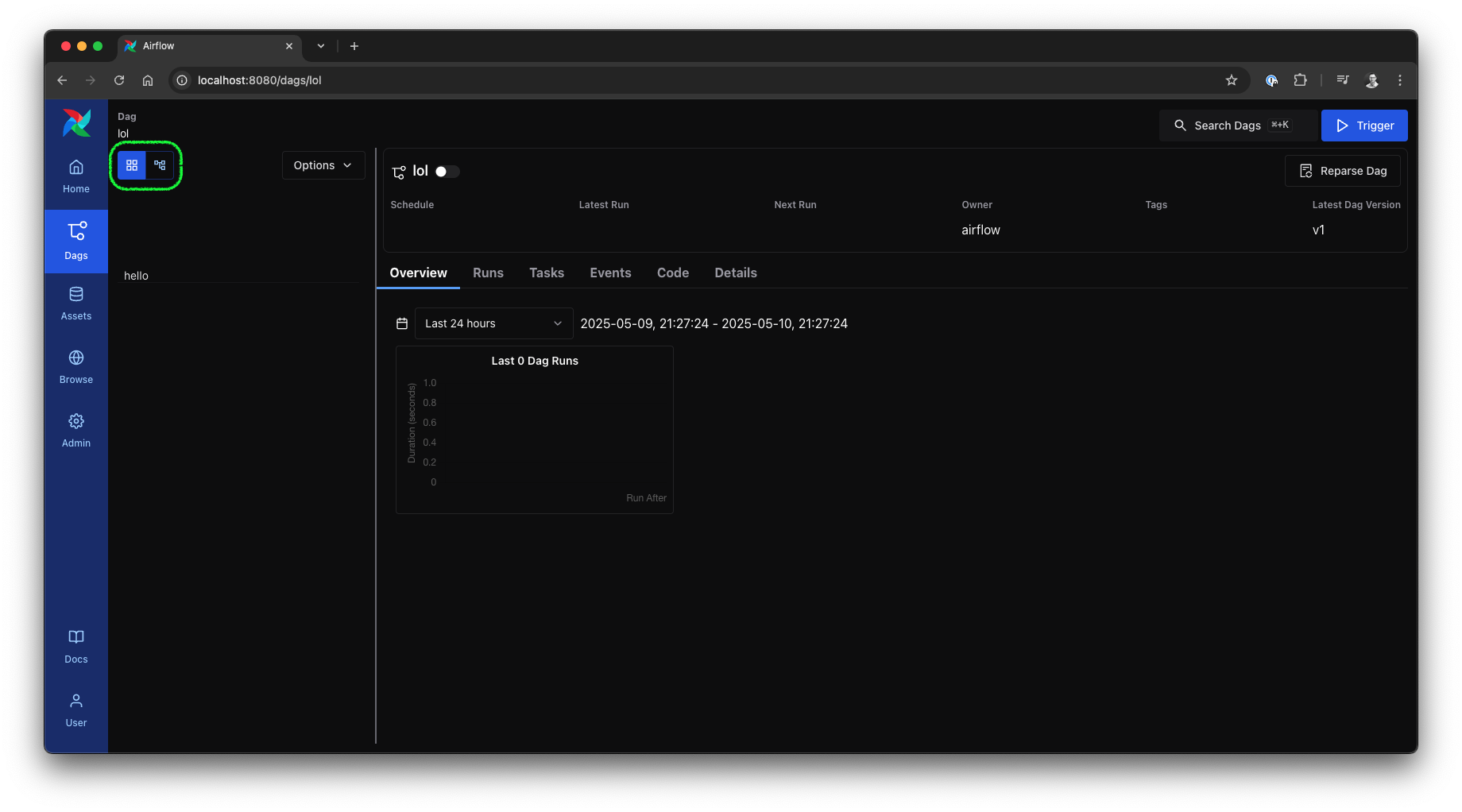The image size is (1462, 812).
Task: Click the Search Dags magnifier icon
Action: (x=1179, y=125)
